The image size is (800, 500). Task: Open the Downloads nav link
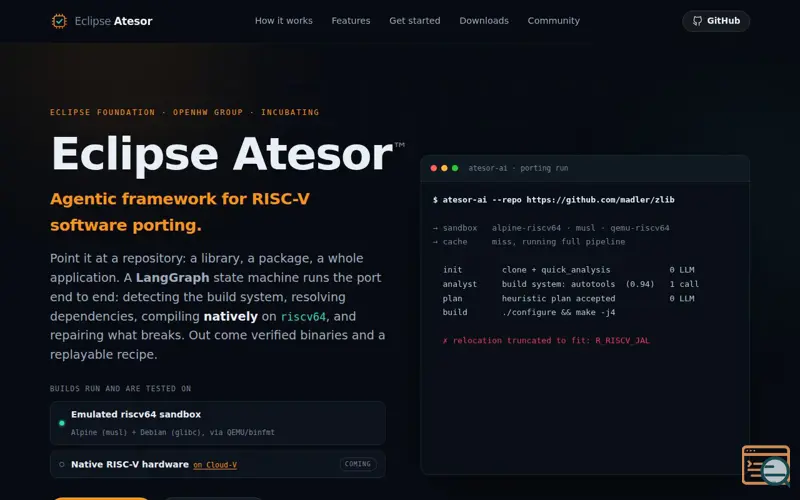pos(484,21)
